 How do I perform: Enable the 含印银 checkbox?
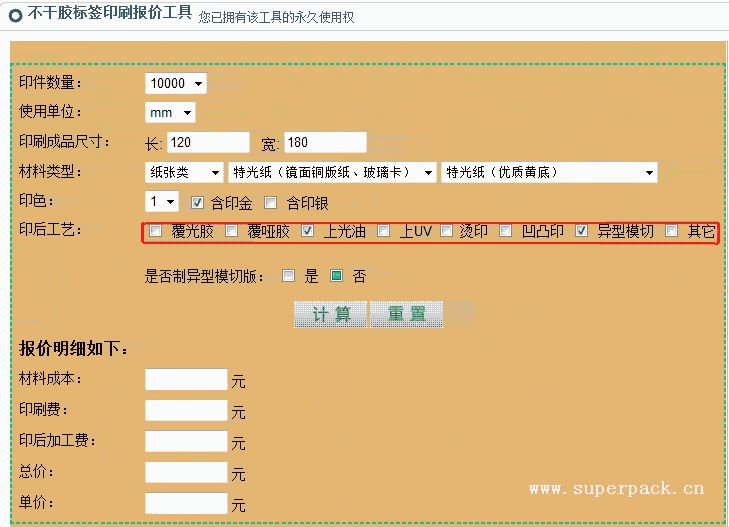[270, 202]
